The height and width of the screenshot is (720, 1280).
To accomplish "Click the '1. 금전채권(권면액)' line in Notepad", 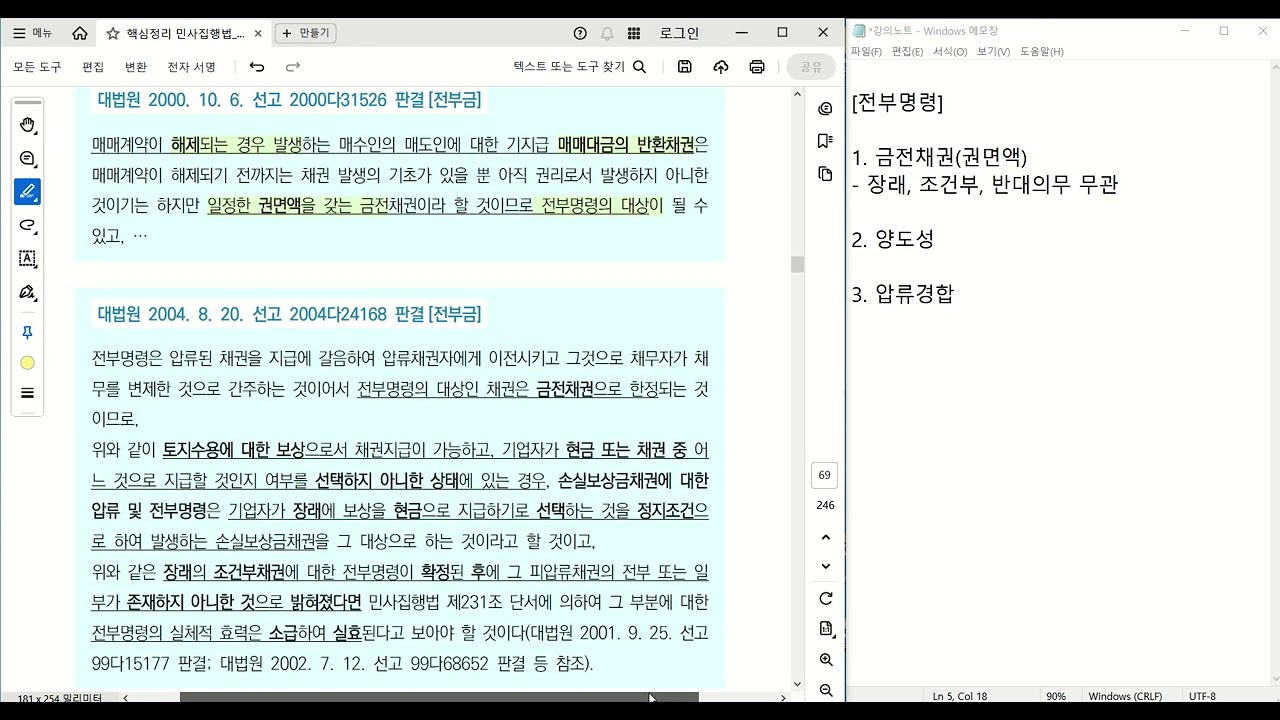I will click(x=939, y=157).
